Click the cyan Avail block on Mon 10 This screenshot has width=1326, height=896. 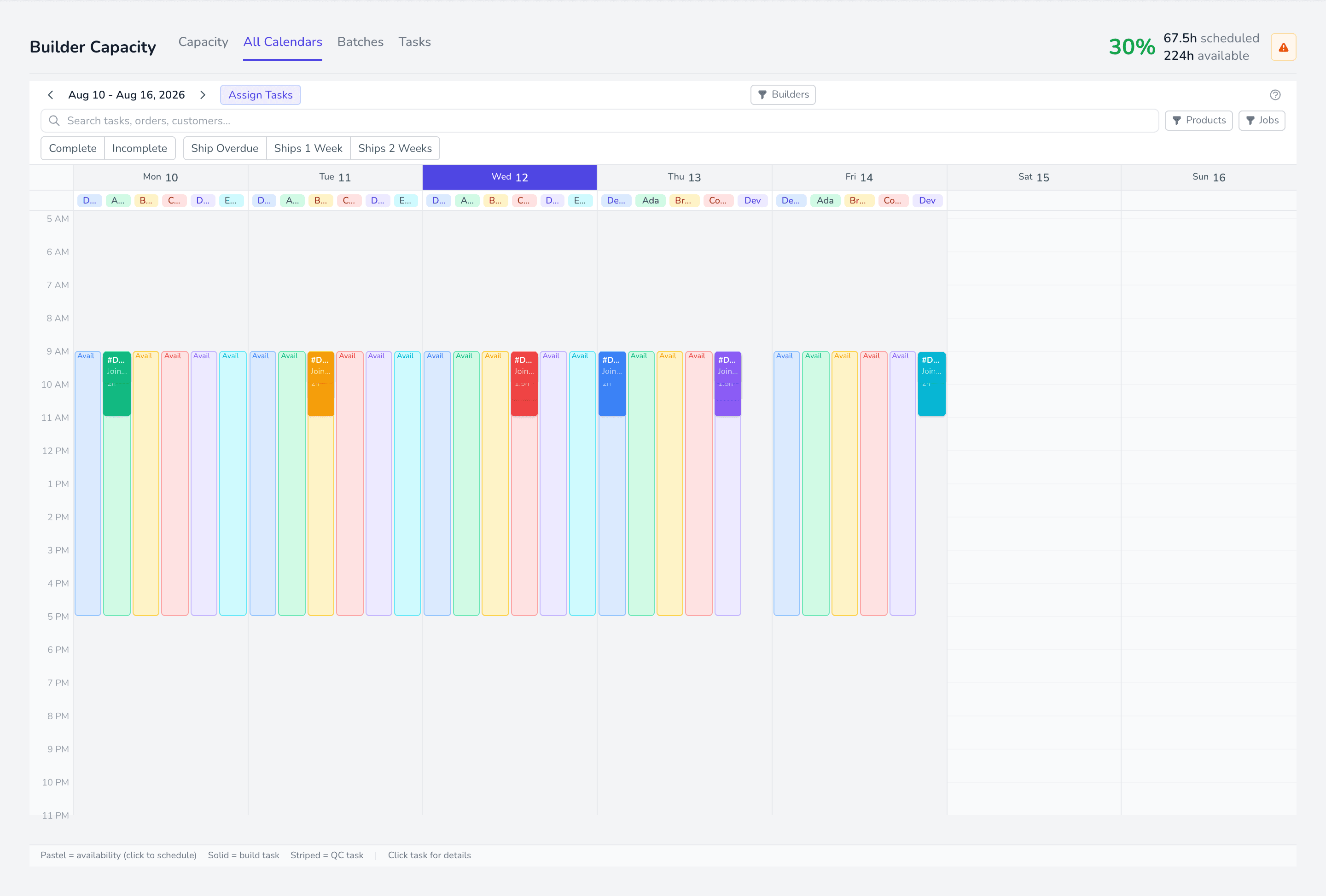[x=233, y=483]
